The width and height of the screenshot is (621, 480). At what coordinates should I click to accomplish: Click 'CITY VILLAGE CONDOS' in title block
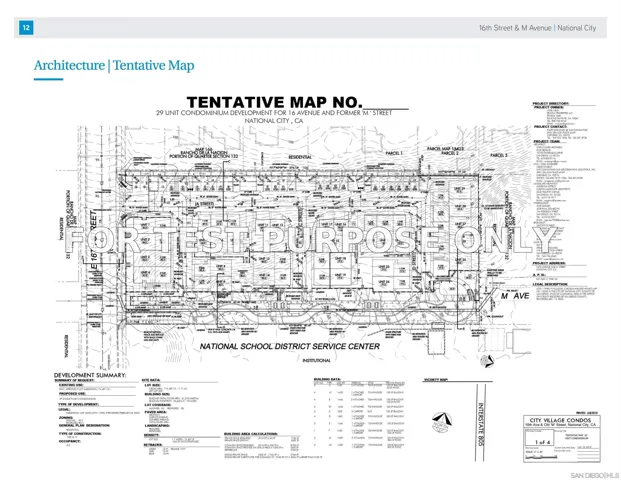[560, 420]
